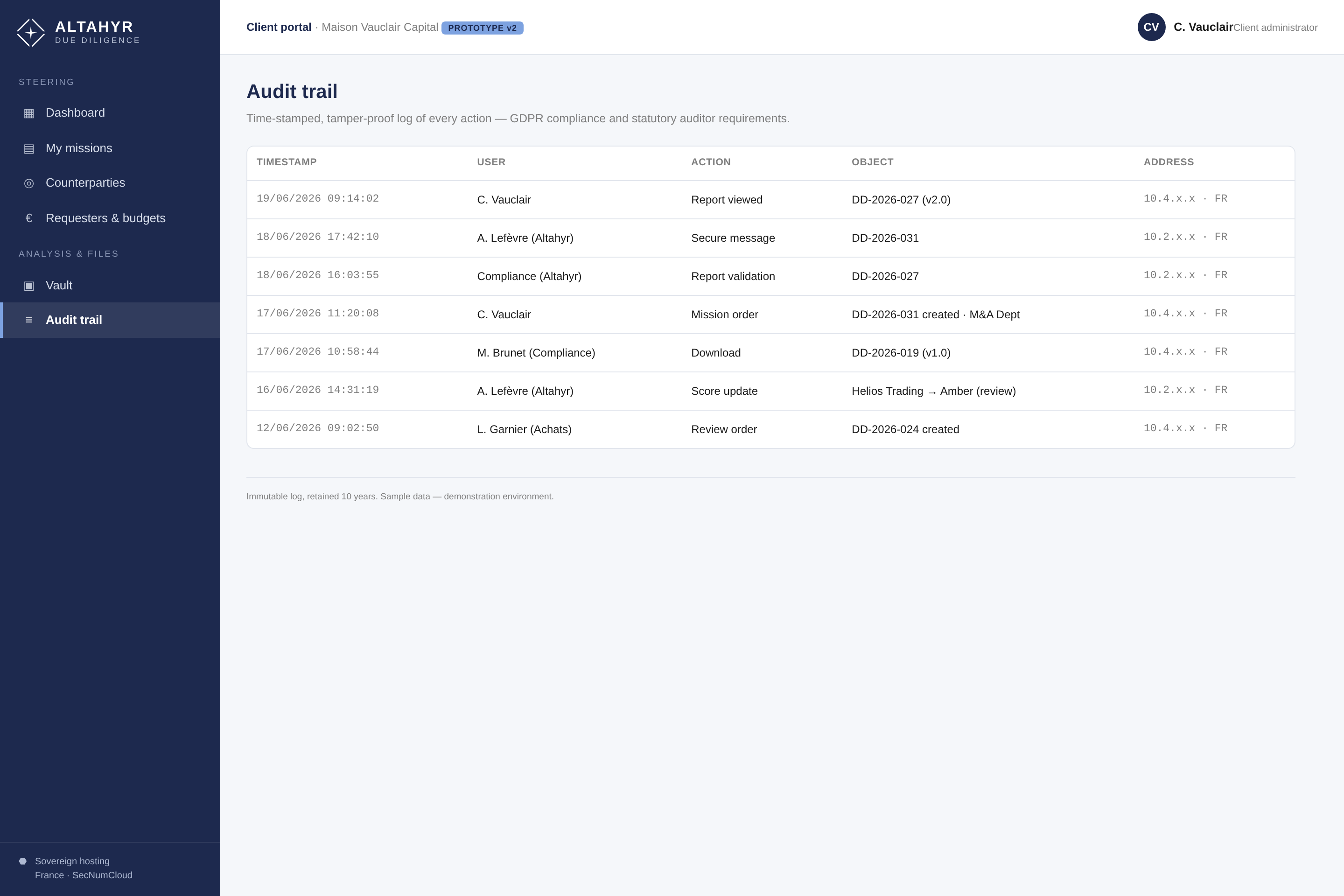
Task: Click the Immutable log footer note
Action: tap(400, 497)
